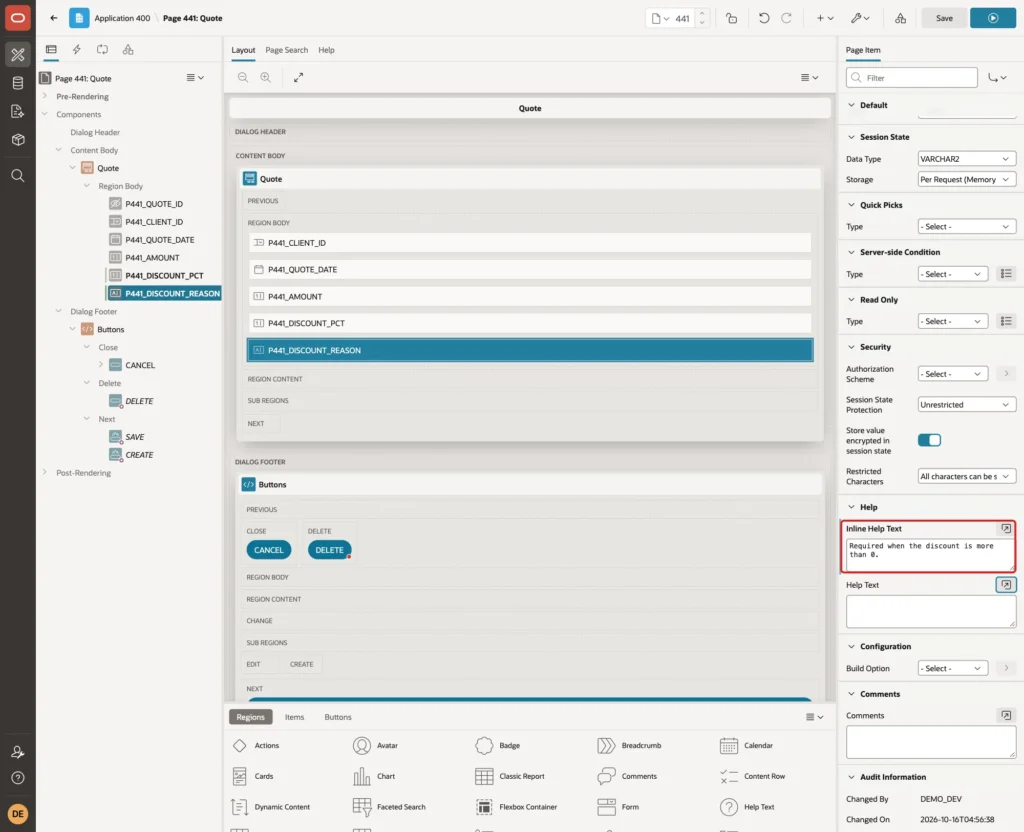The image size is (1024, 832).
Task: Open the Shared Components toolbar icon
Action: click(901, 18)
